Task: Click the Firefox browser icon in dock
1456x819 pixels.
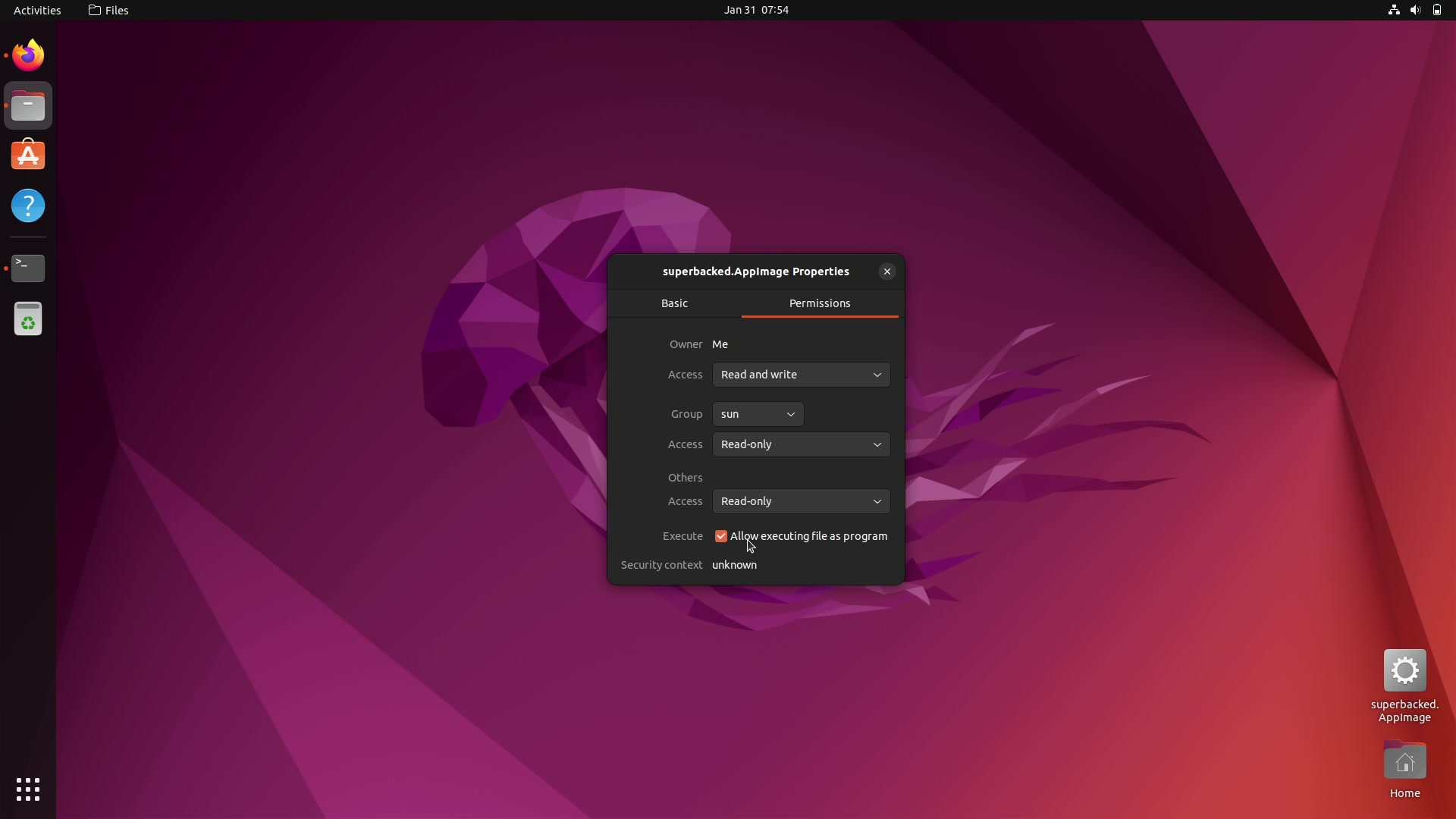Action: coord(27,55)
